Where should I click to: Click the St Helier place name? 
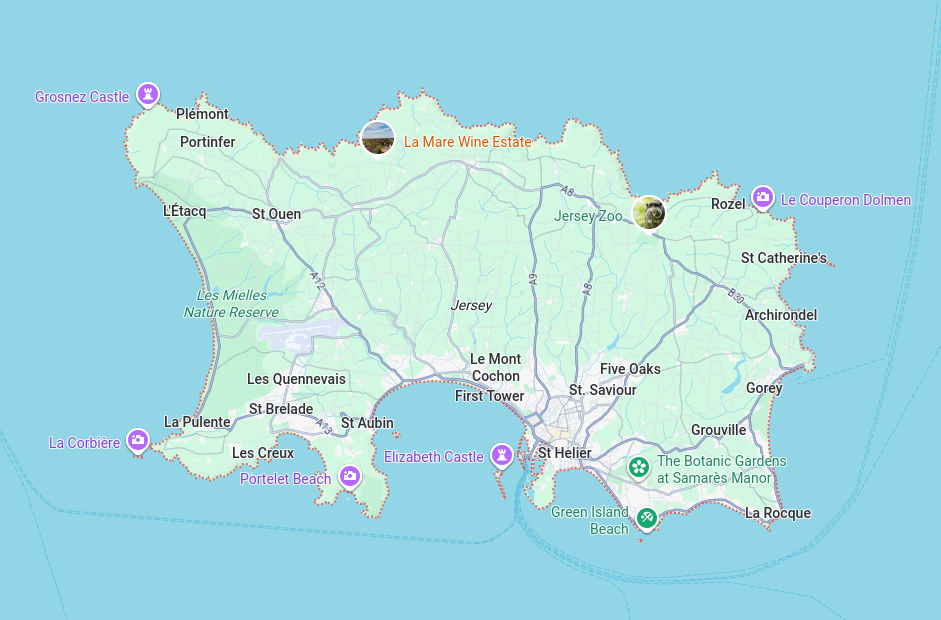point(565,453)
